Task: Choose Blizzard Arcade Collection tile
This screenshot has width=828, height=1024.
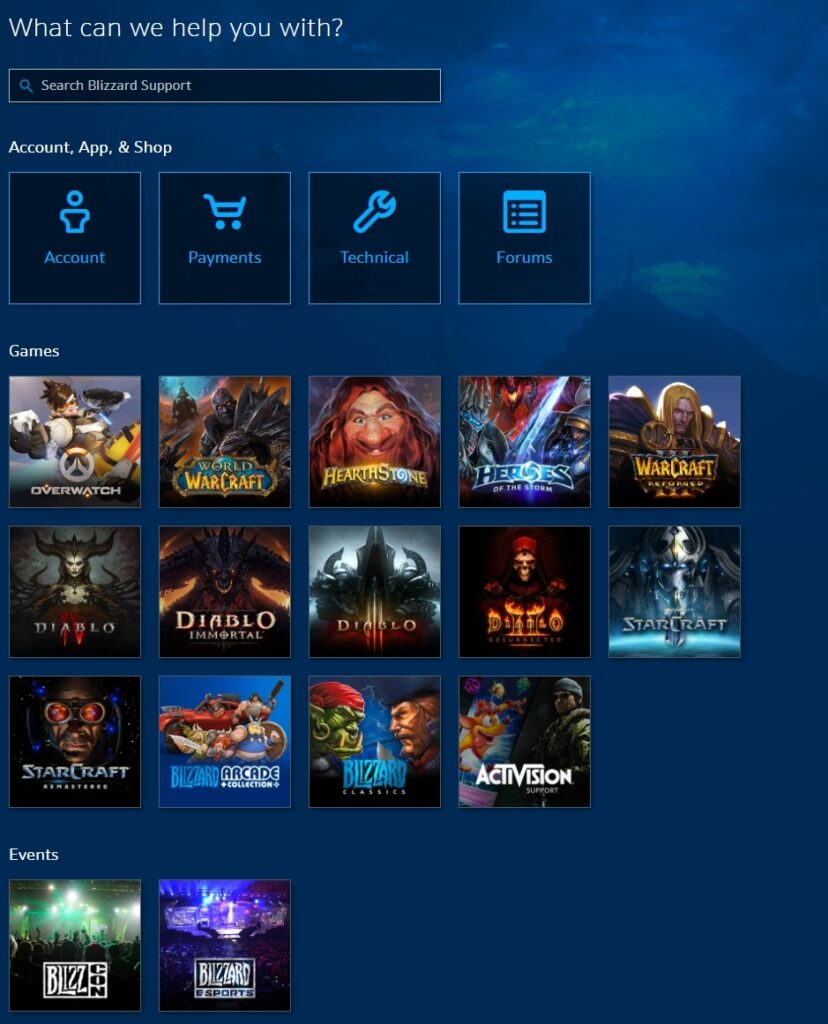Action: (225, 742)
